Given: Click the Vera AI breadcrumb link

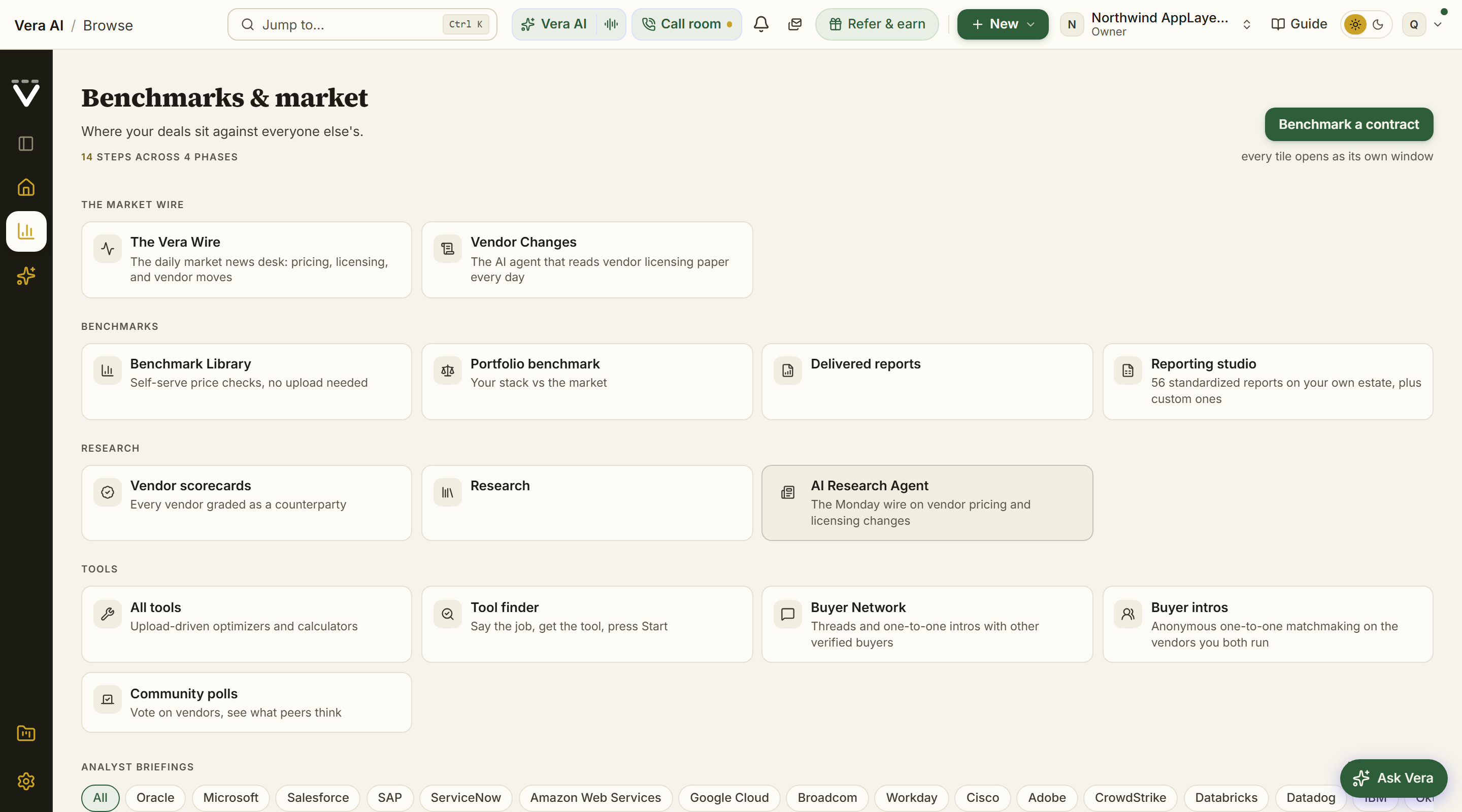Looking at the screenshot, I should [x=39, y=25].
